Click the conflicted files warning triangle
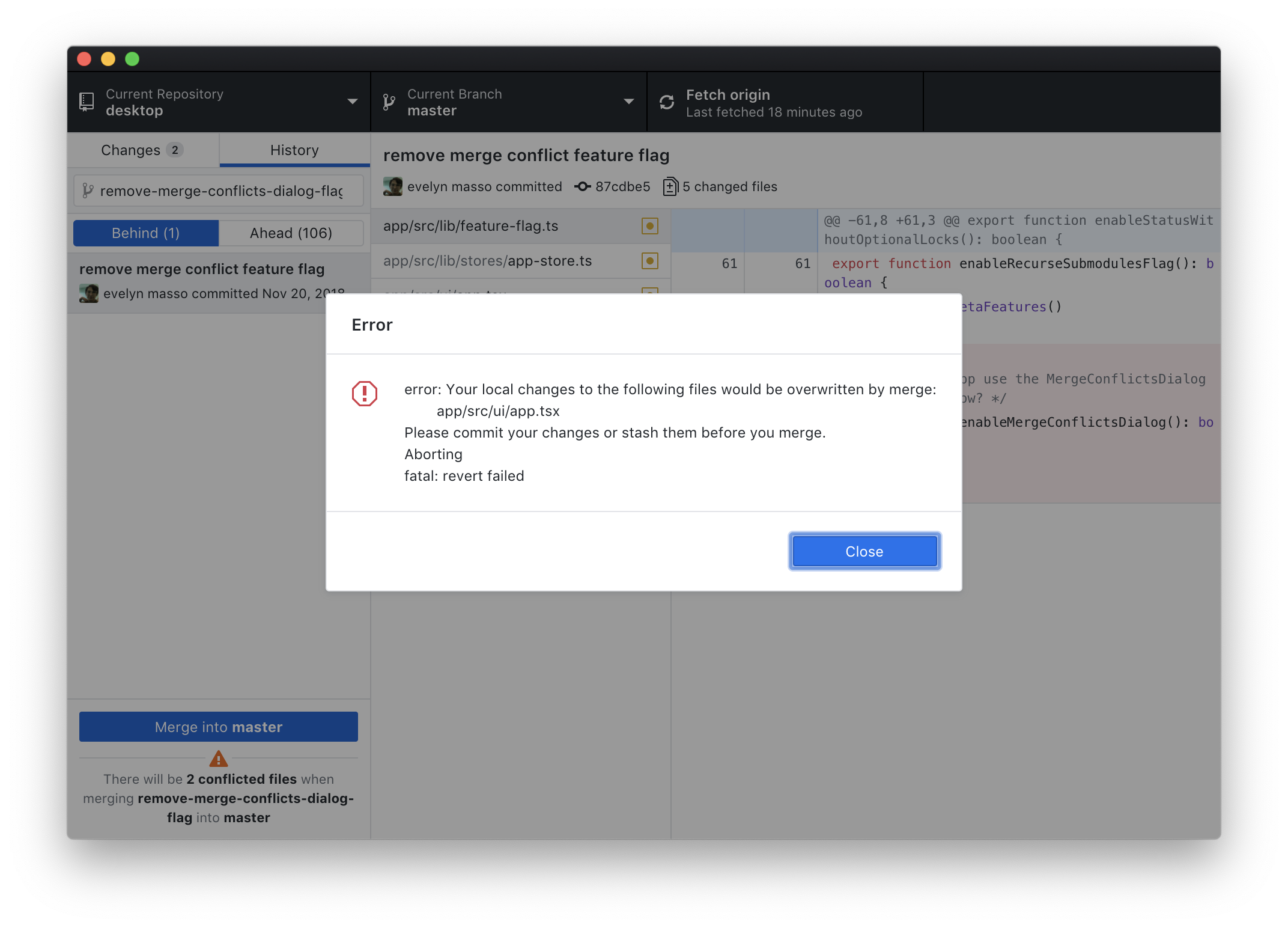1288x928 pixels. [x=218, y=759]
